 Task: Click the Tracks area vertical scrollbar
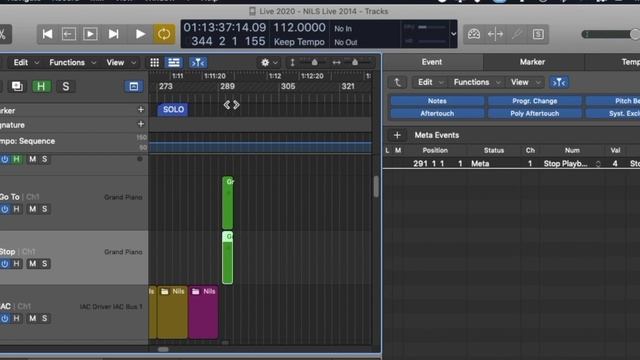[376, 187]
